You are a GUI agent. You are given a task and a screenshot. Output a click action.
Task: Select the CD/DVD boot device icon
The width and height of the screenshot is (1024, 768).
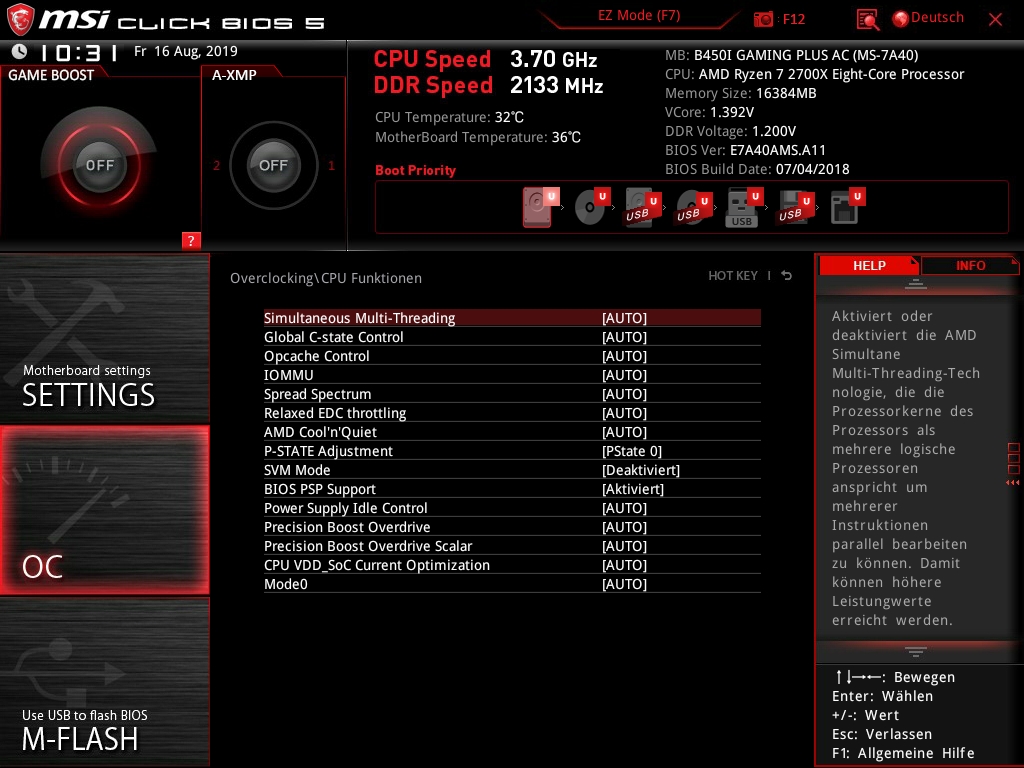(592, 207)
